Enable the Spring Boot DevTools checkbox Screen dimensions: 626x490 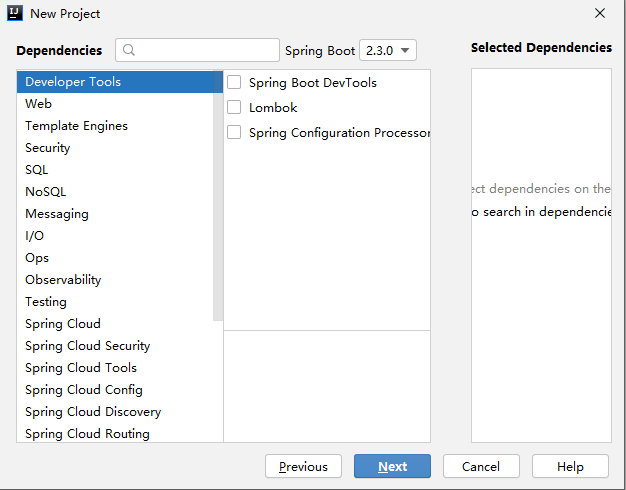(234, 83)
